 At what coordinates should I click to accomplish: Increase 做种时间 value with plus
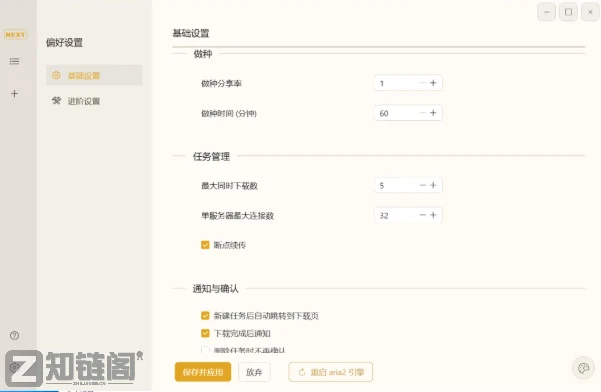pos(433,113)
